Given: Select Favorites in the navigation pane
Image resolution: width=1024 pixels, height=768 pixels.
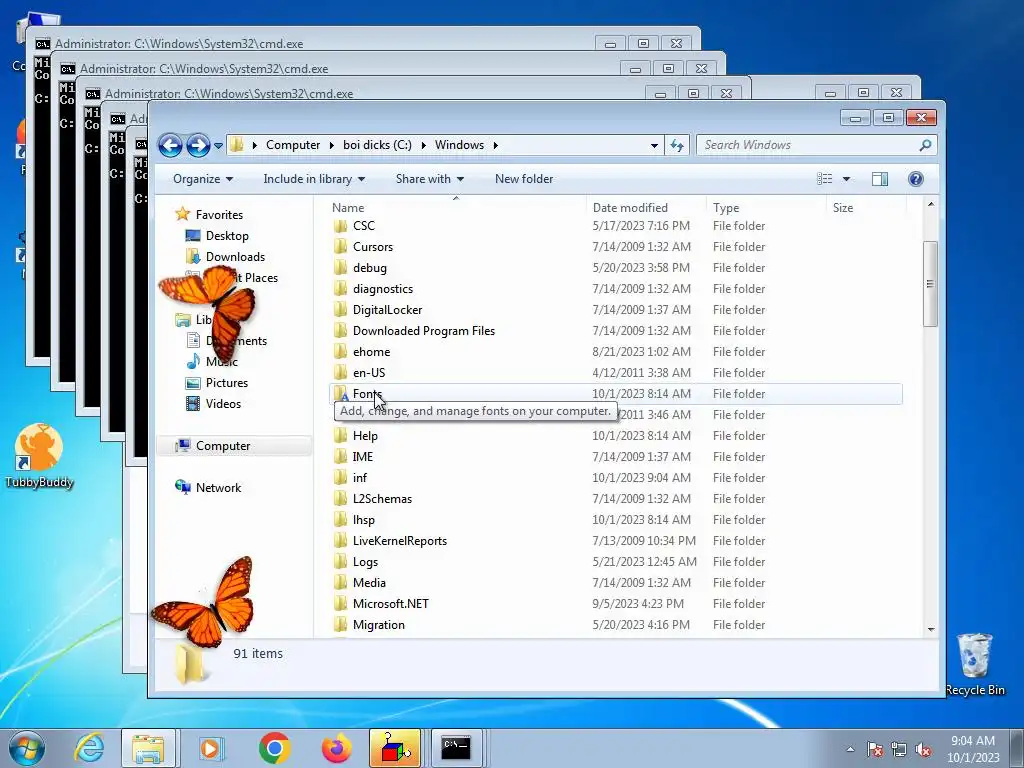Looking at the screenshot, I should click(219, 215).
